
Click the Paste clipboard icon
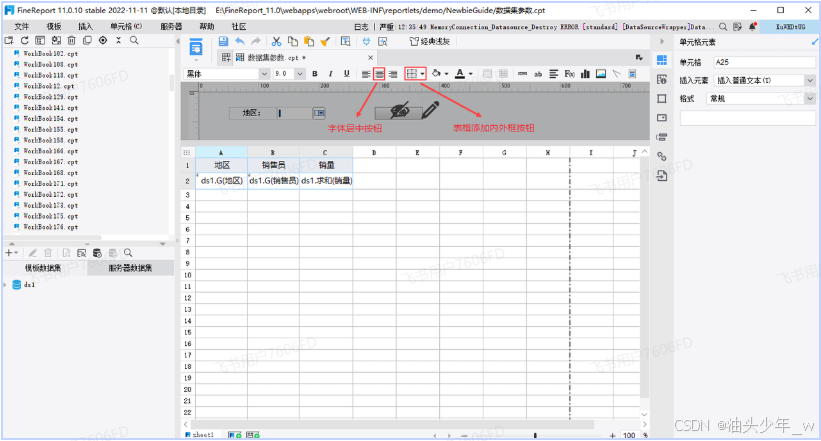coord(309,41)
